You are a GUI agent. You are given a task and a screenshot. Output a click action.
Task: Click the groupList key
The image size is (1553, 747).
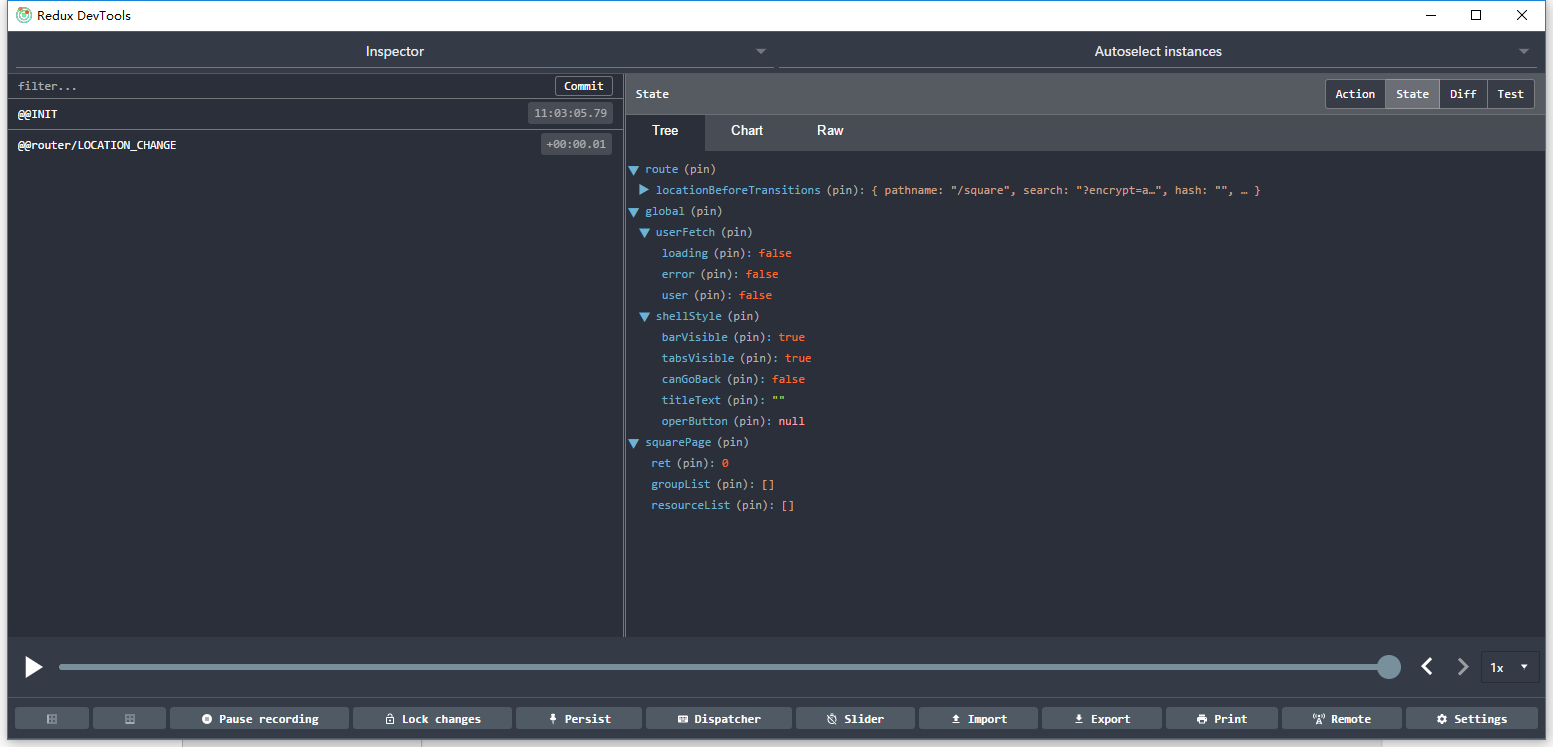point(681,485)
